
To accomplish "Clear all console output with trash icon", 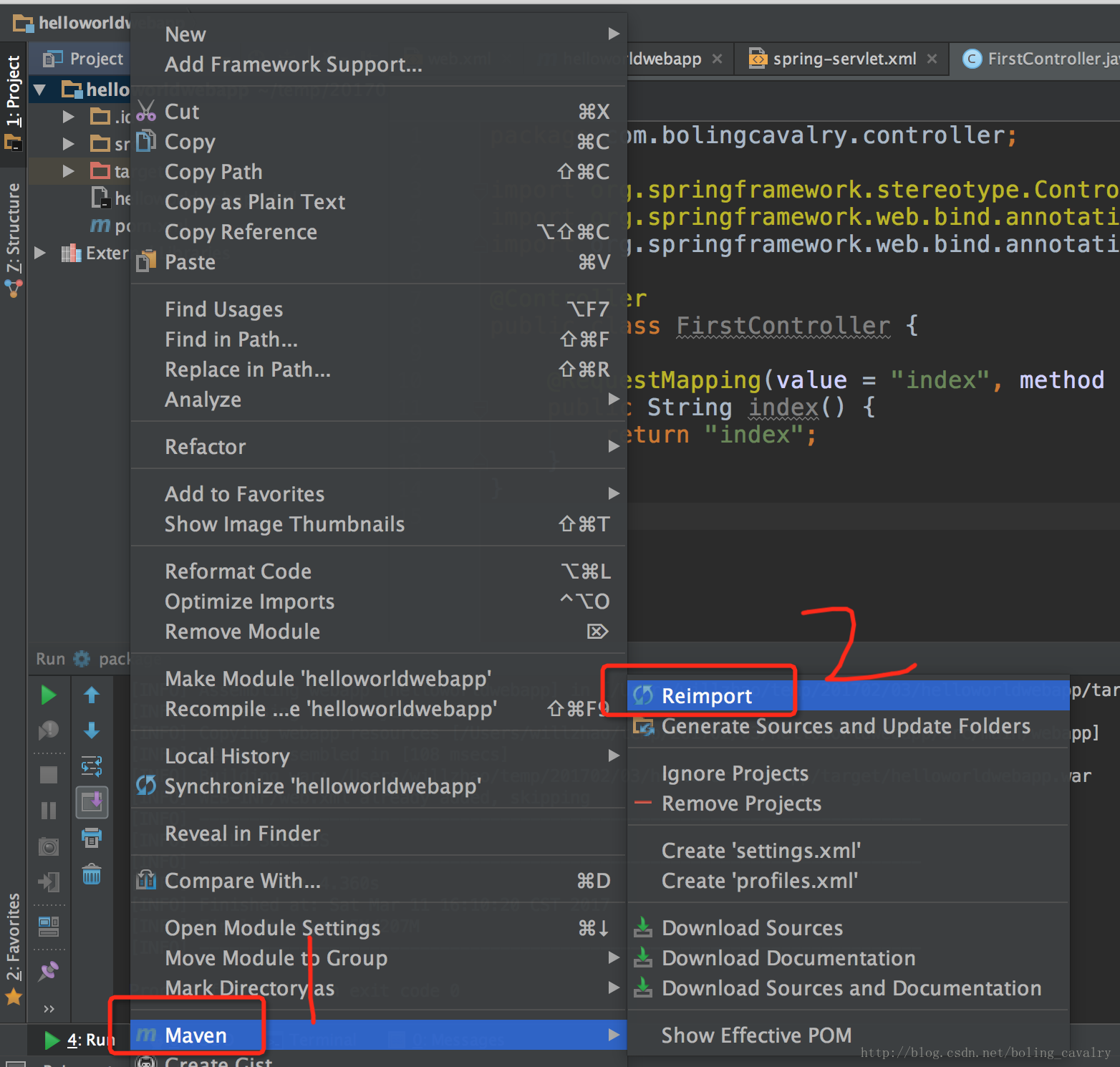I will [92, 874].
